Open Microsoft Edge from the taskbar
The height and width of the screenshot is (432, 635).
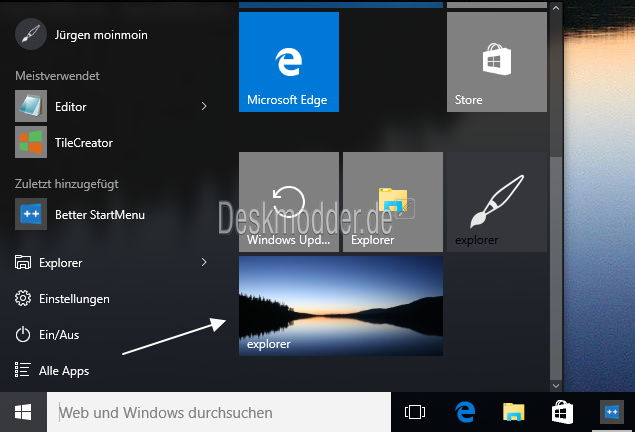pos(465,412)
